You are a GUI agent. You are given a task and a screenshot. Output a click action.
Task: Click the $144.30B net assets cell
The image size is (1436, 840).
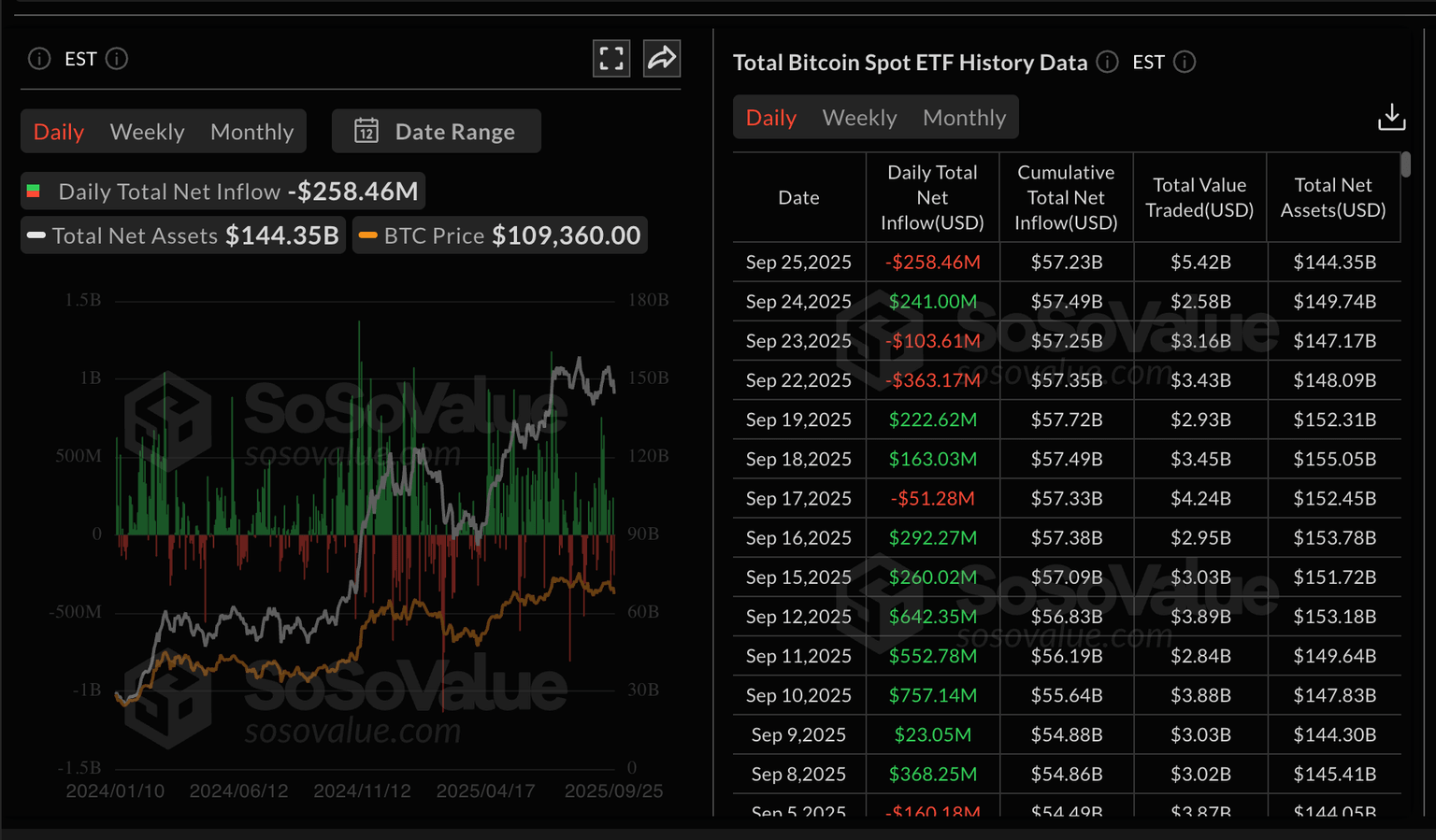click(x=1335, y=735)
